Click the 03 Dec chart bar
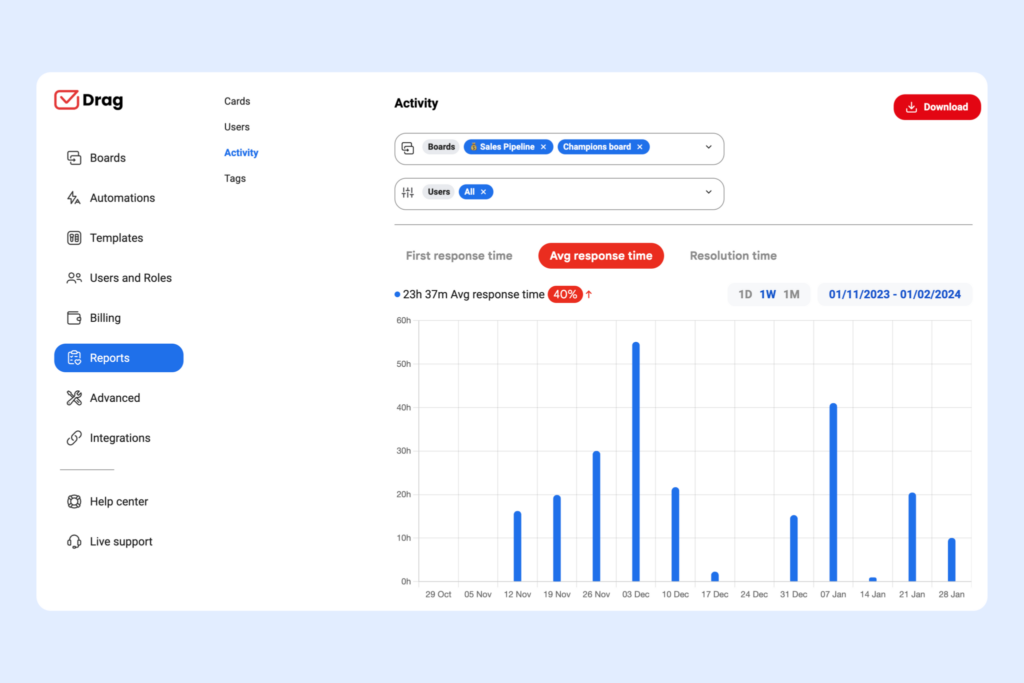 tap(636, 462)
